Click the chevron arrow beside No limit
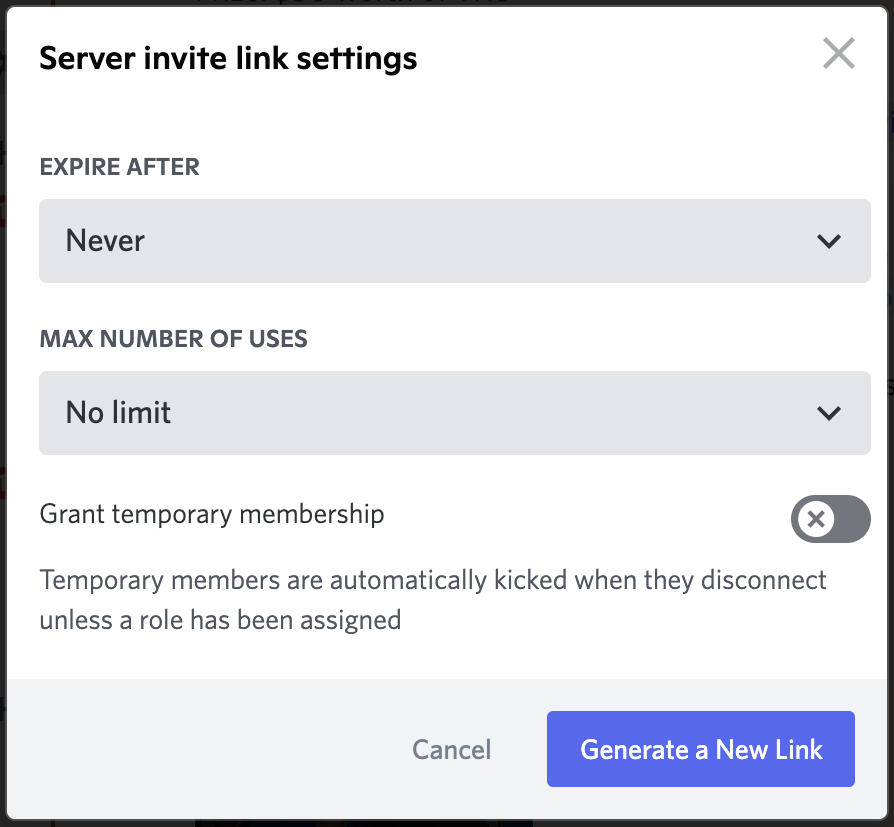The image size is (894, 827). point(828,413)
